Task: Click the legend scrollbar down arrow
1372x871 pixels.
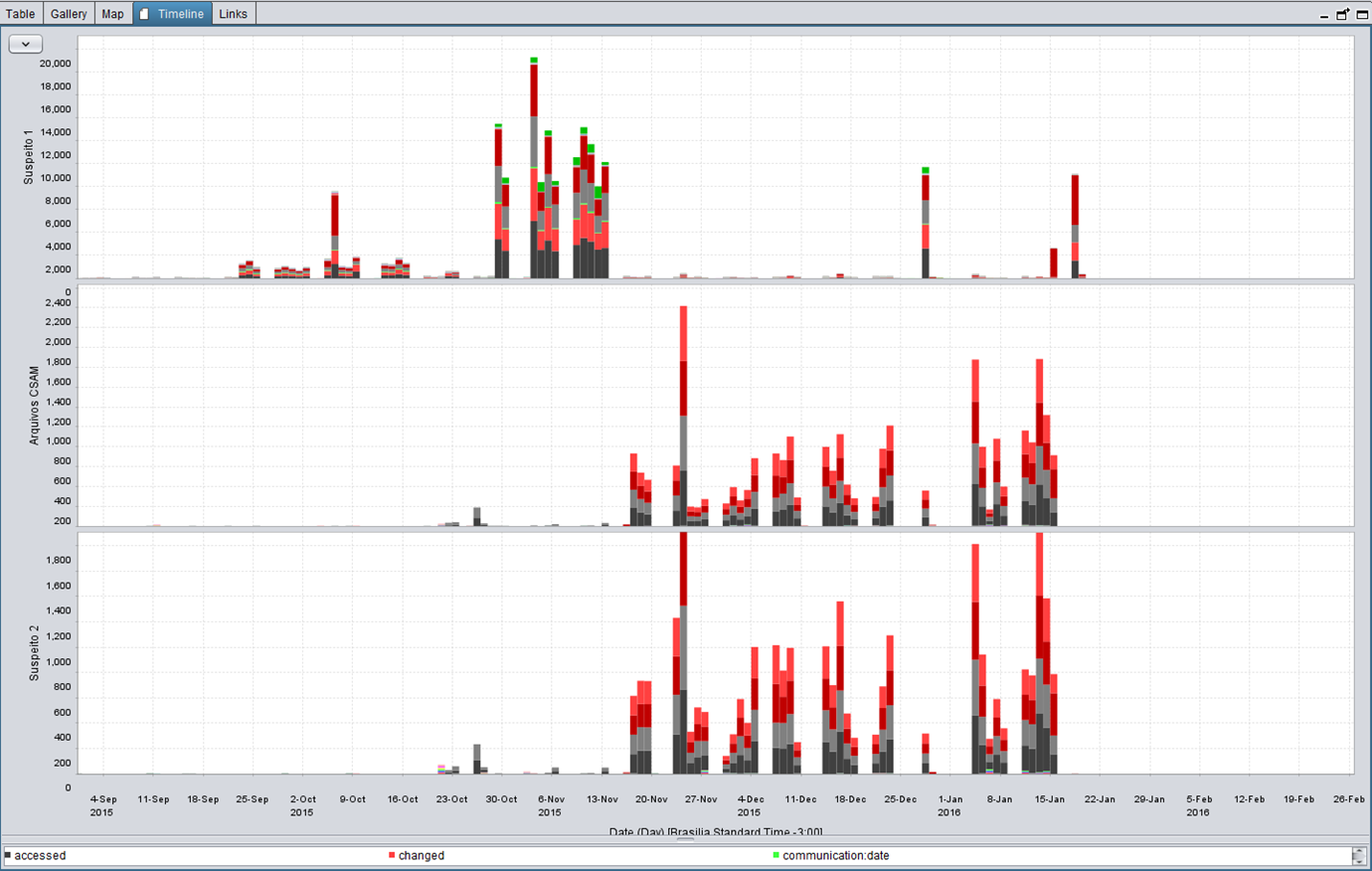Action: (1361, 862)
